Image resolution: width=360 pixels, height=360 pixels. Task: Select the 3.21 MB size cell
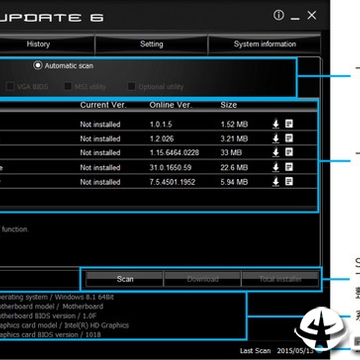pos(234,139)
